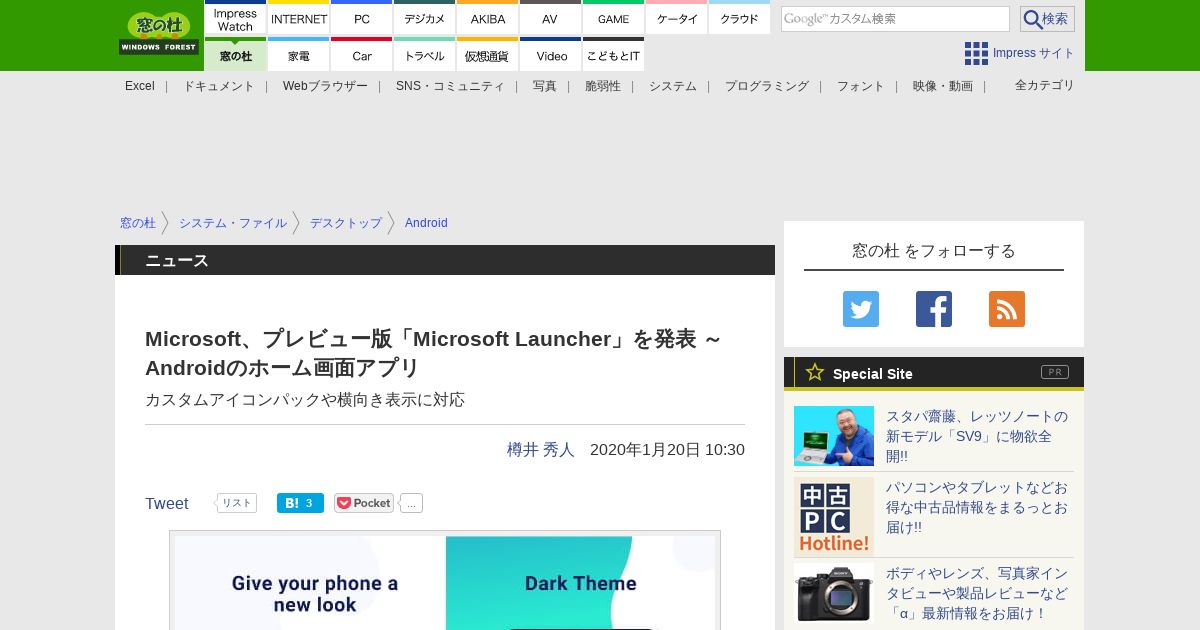
Task: Open the ケータイ Watch tab
Action: [677, 19]
